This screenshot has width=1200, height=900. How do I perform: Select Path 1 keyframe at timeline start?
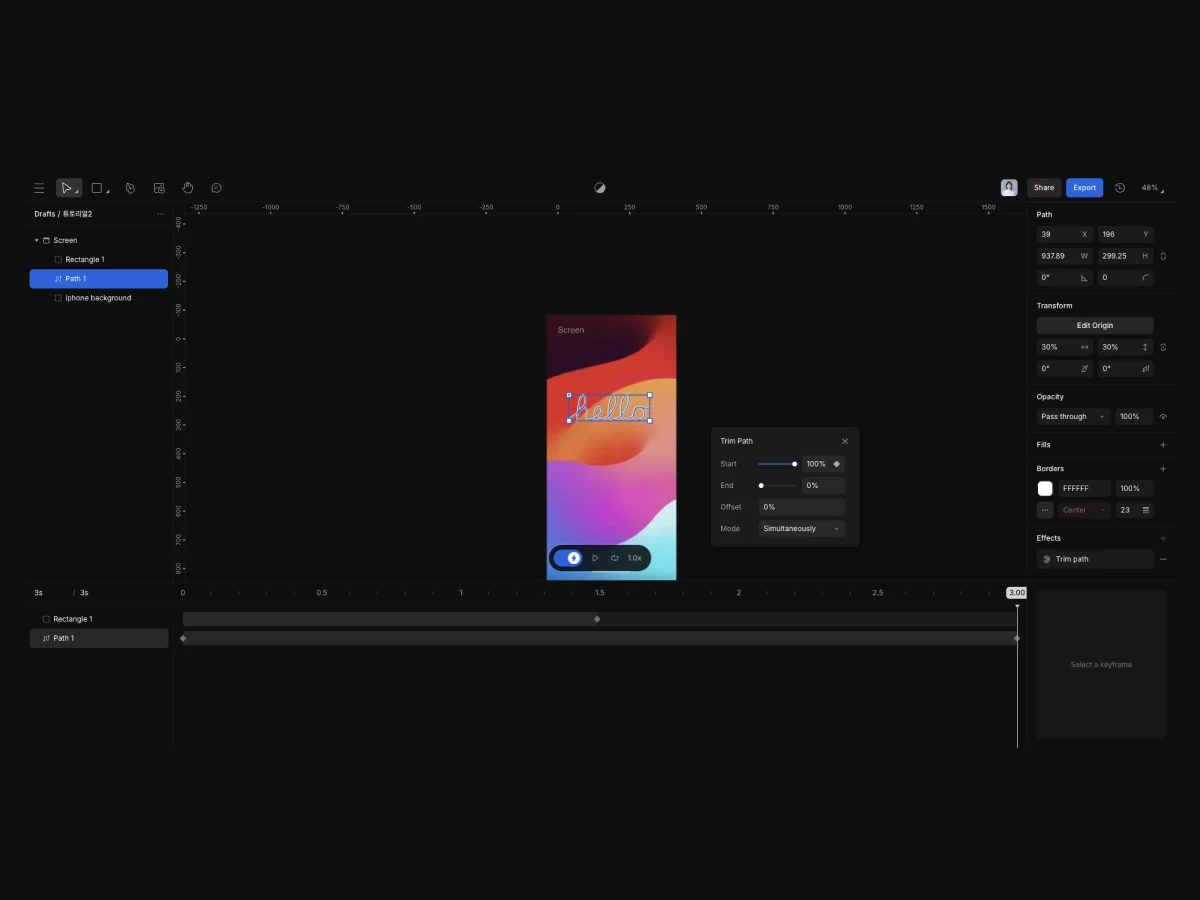pos(183,638)
